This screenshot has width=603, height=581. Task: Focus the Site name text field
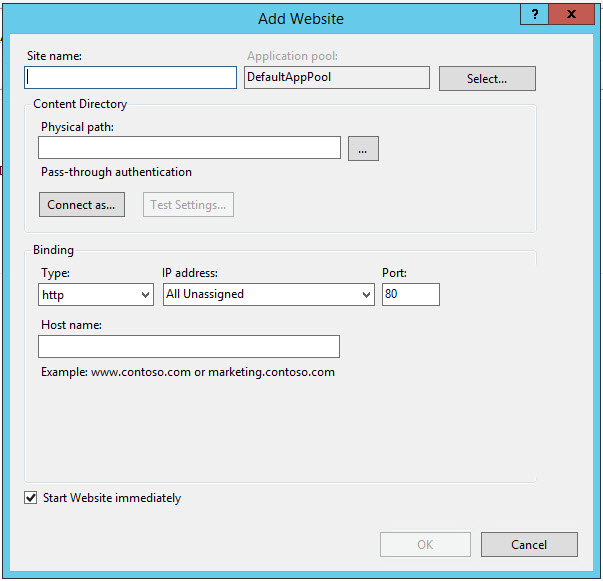click(130, 78)
